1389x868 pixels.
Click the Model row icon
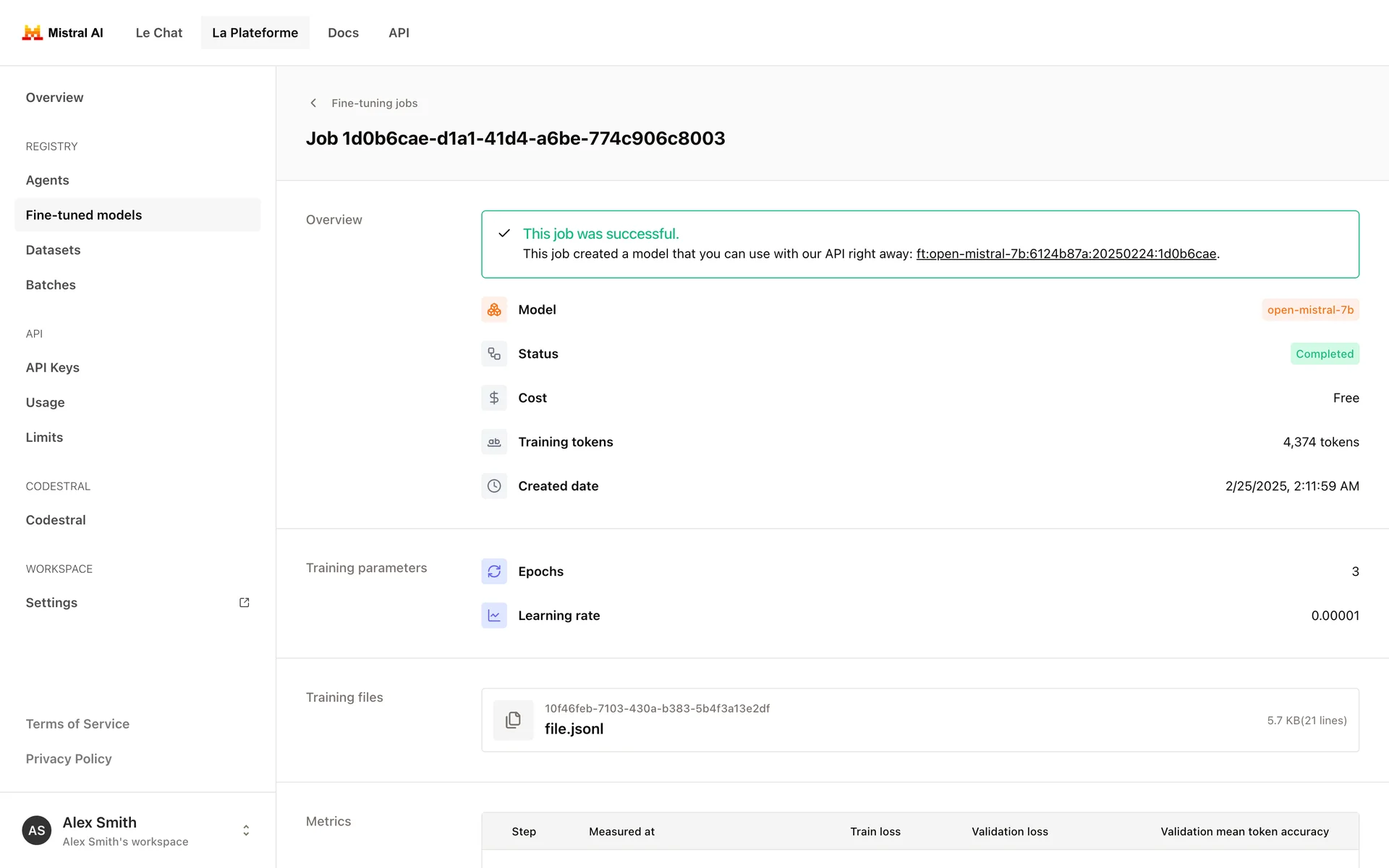(494, 310)
